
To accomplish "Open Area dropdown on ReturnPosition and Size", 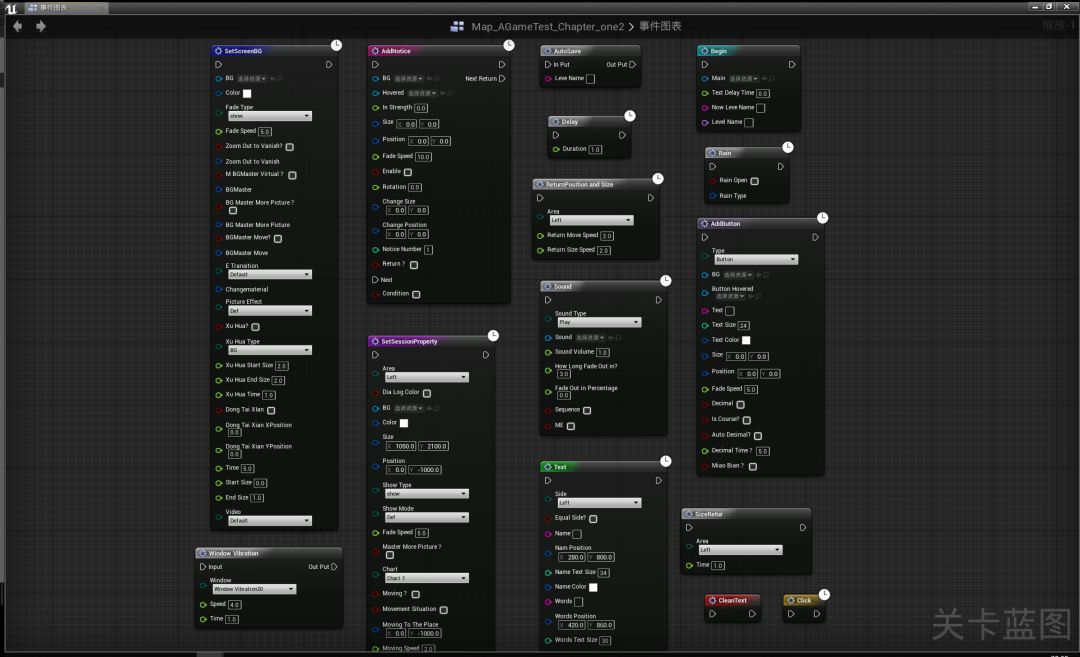I will (591, 220).
